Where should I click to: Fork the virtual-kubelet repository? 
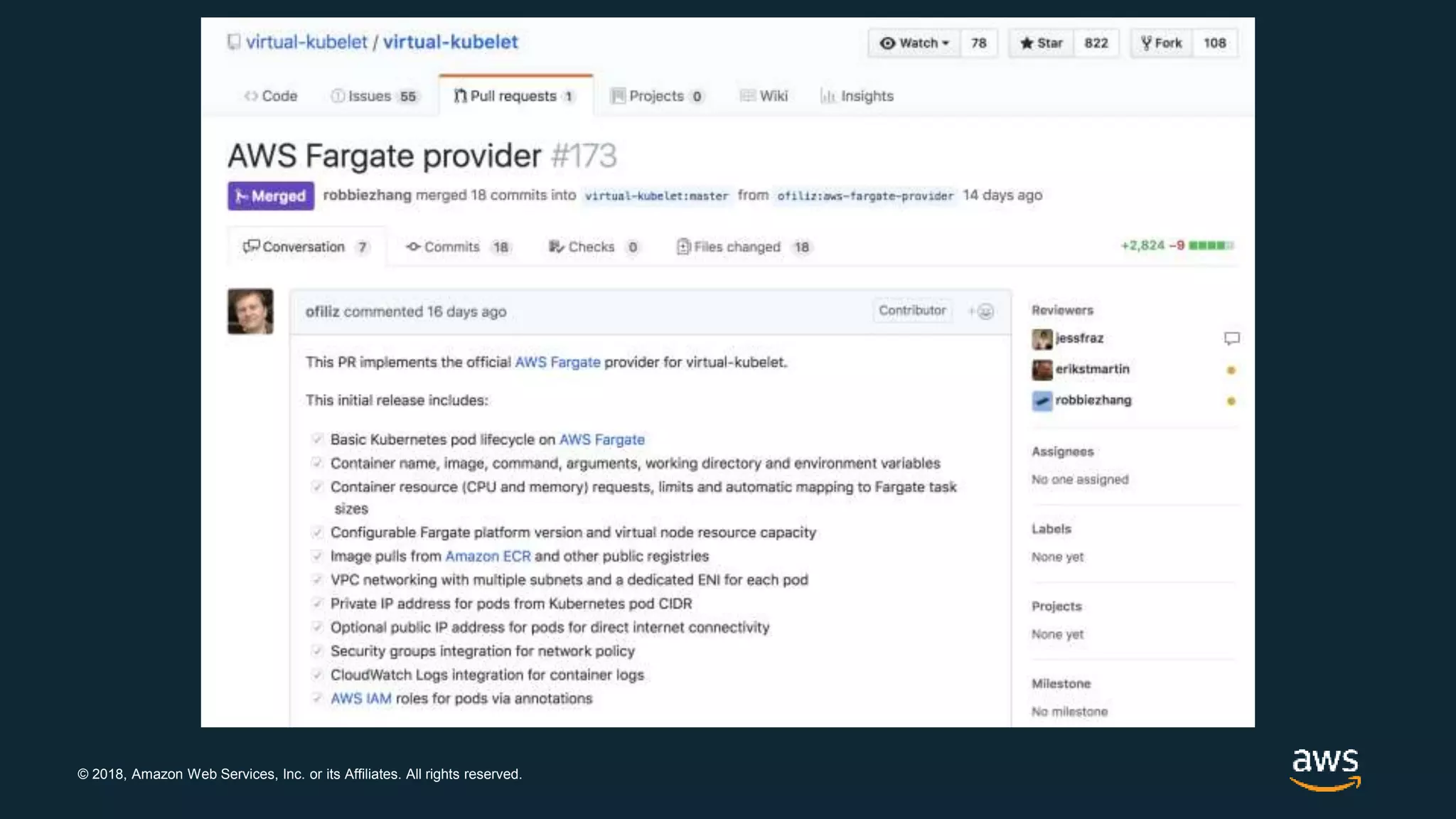(1161, 43)
